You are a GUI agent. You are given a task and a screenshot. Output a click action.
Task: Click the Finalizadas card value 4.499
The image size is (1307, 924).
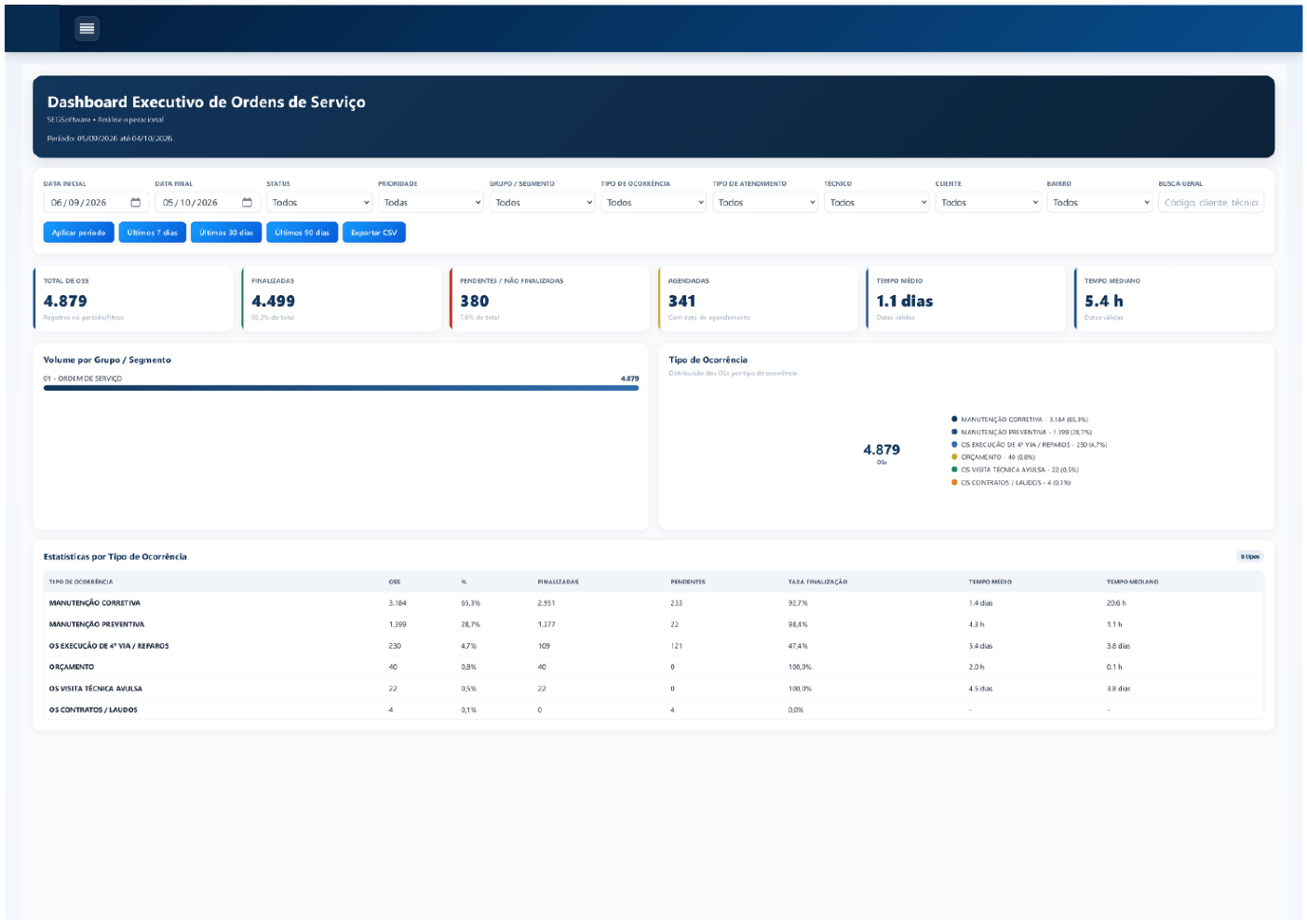pyautogui.click(x=274, y=301)
